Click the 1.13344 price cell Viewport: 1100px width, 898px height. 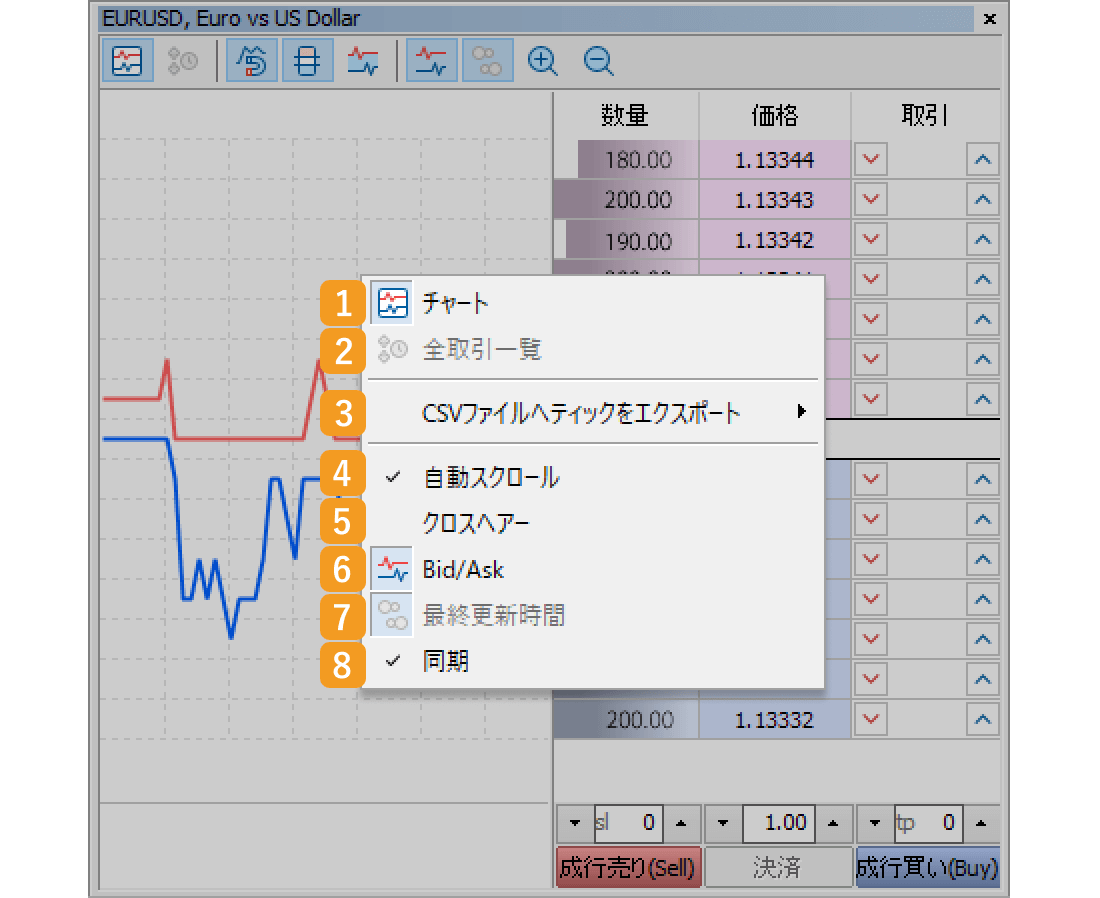774,160
